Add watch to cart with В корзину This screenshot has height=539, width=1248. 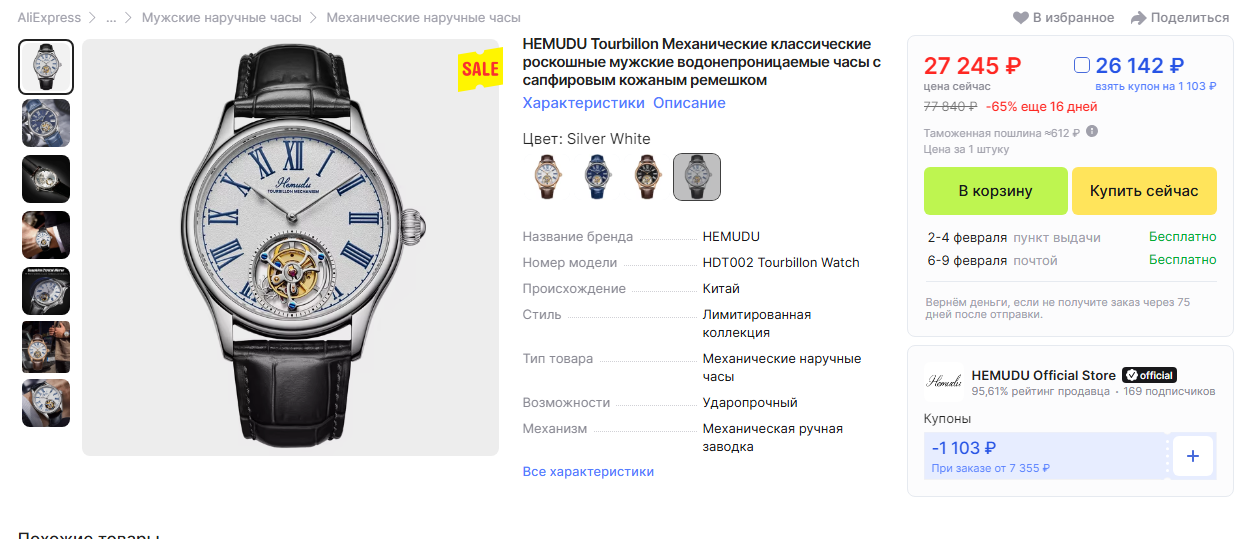pyautogui.click(x=995, y=191)
